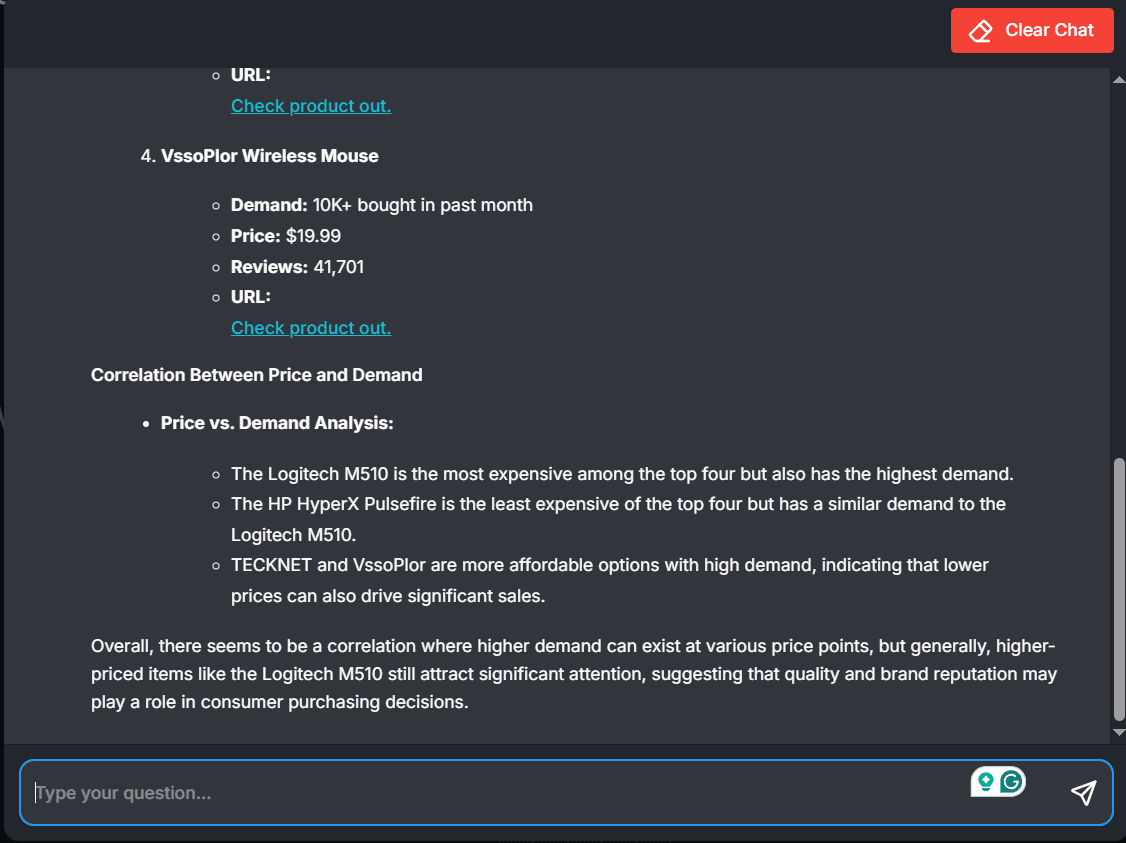
Task: Click the 'Correlation Between Price and Demand' heading
Action: [x=256, y=375]
